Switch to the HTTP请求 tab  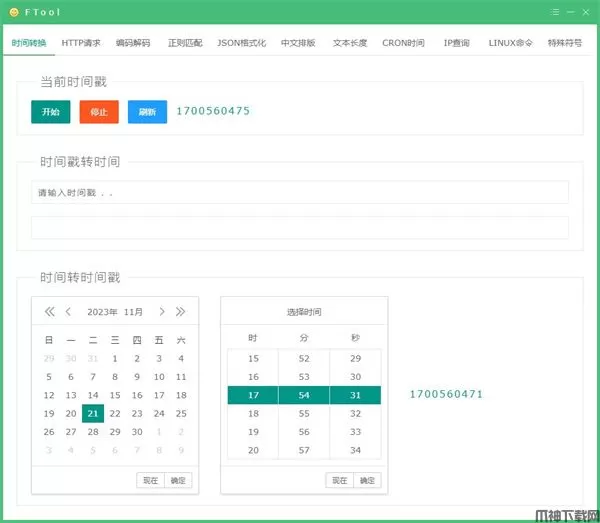[x=81, y=43]
